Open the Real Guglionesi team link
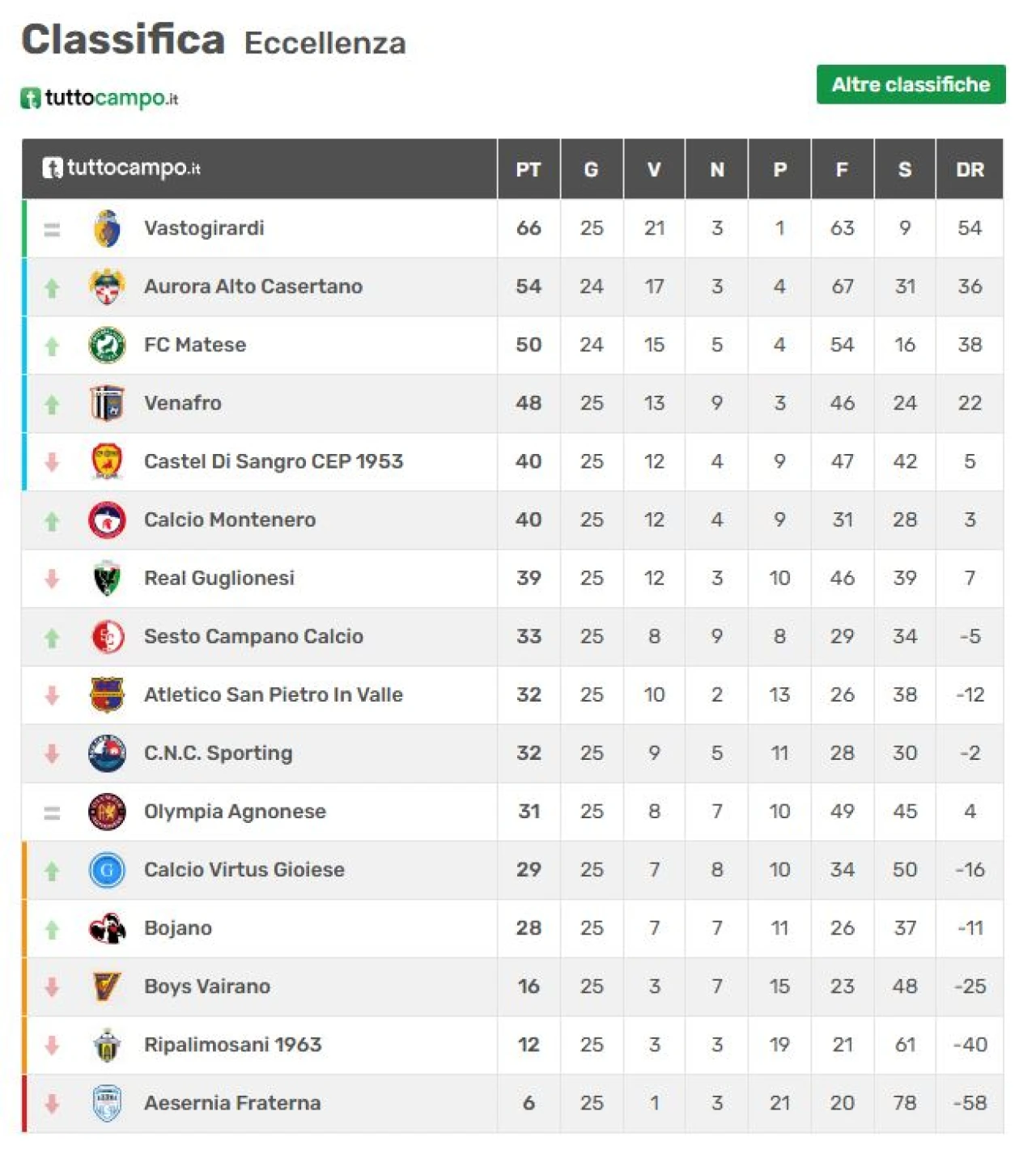Image resolution: width=1036 pixels, height=1154 pixels. point(219,578)
